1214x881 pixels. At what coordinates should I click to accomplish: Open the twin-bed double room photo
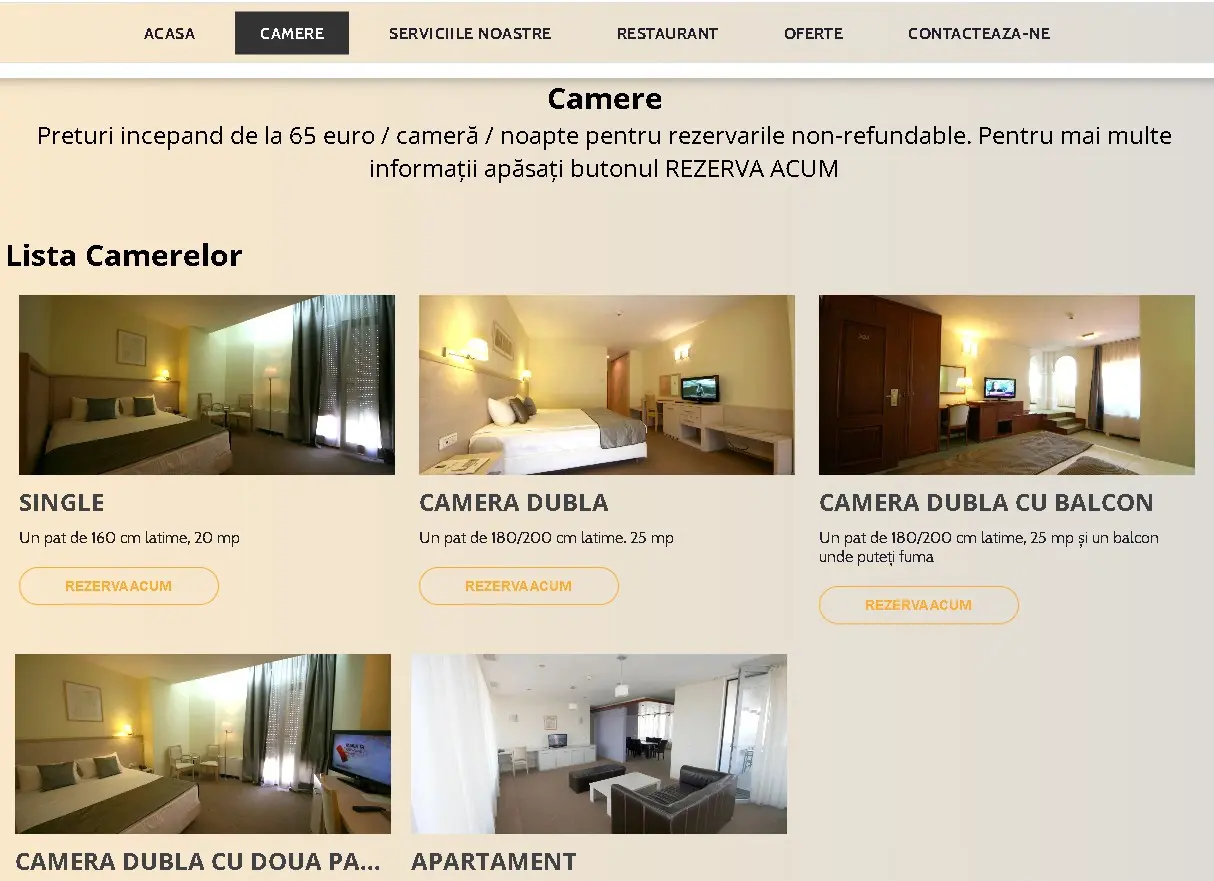point(203,744)
